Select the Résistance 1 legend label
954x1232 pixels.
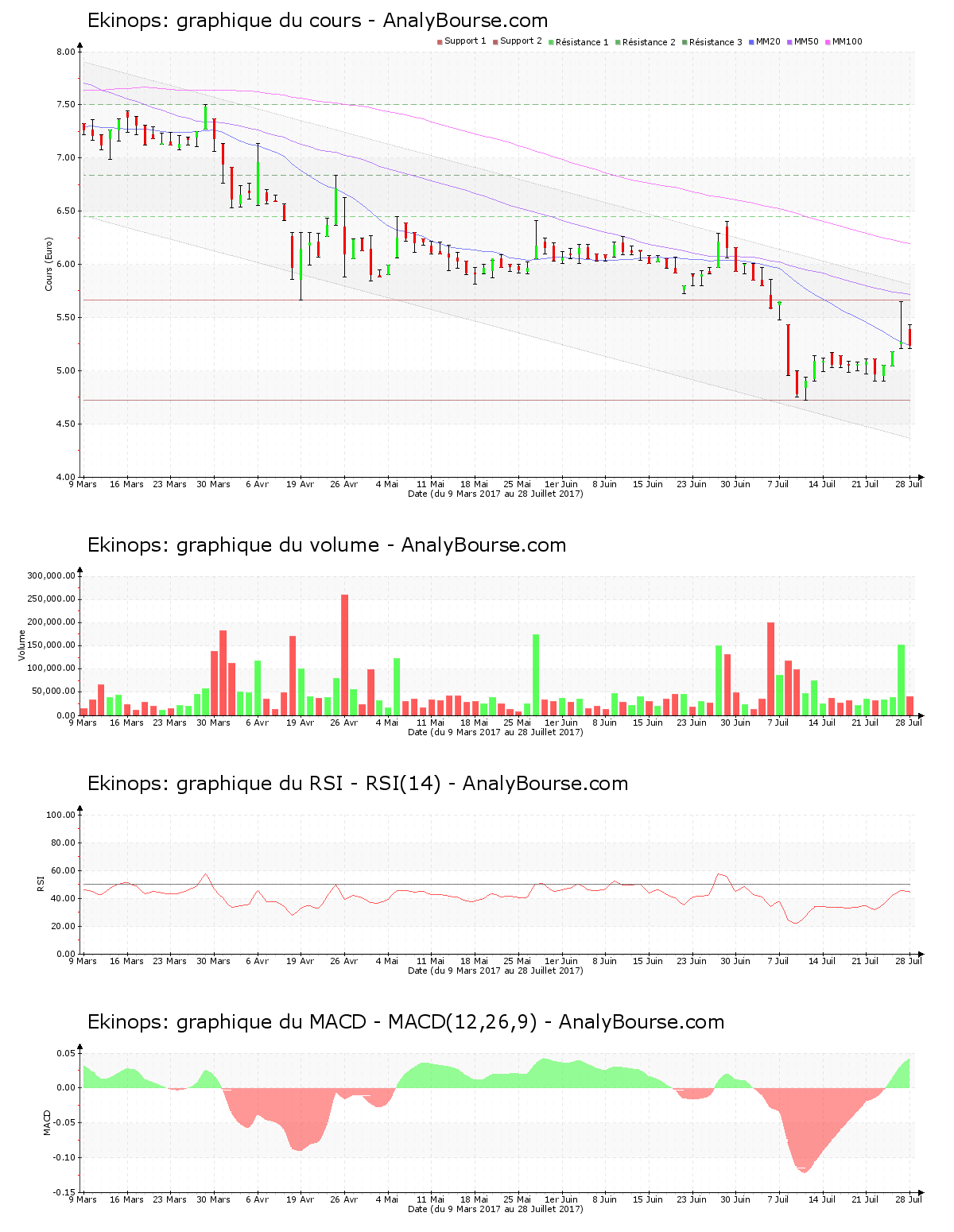pyautogui.click(x=582, y=42)
